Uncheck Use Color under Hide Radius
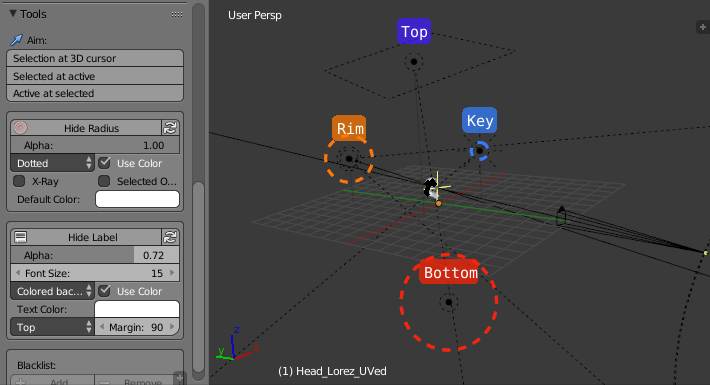Image resolution: width=710 pixels, height=385 pixels. pos(105,163)
